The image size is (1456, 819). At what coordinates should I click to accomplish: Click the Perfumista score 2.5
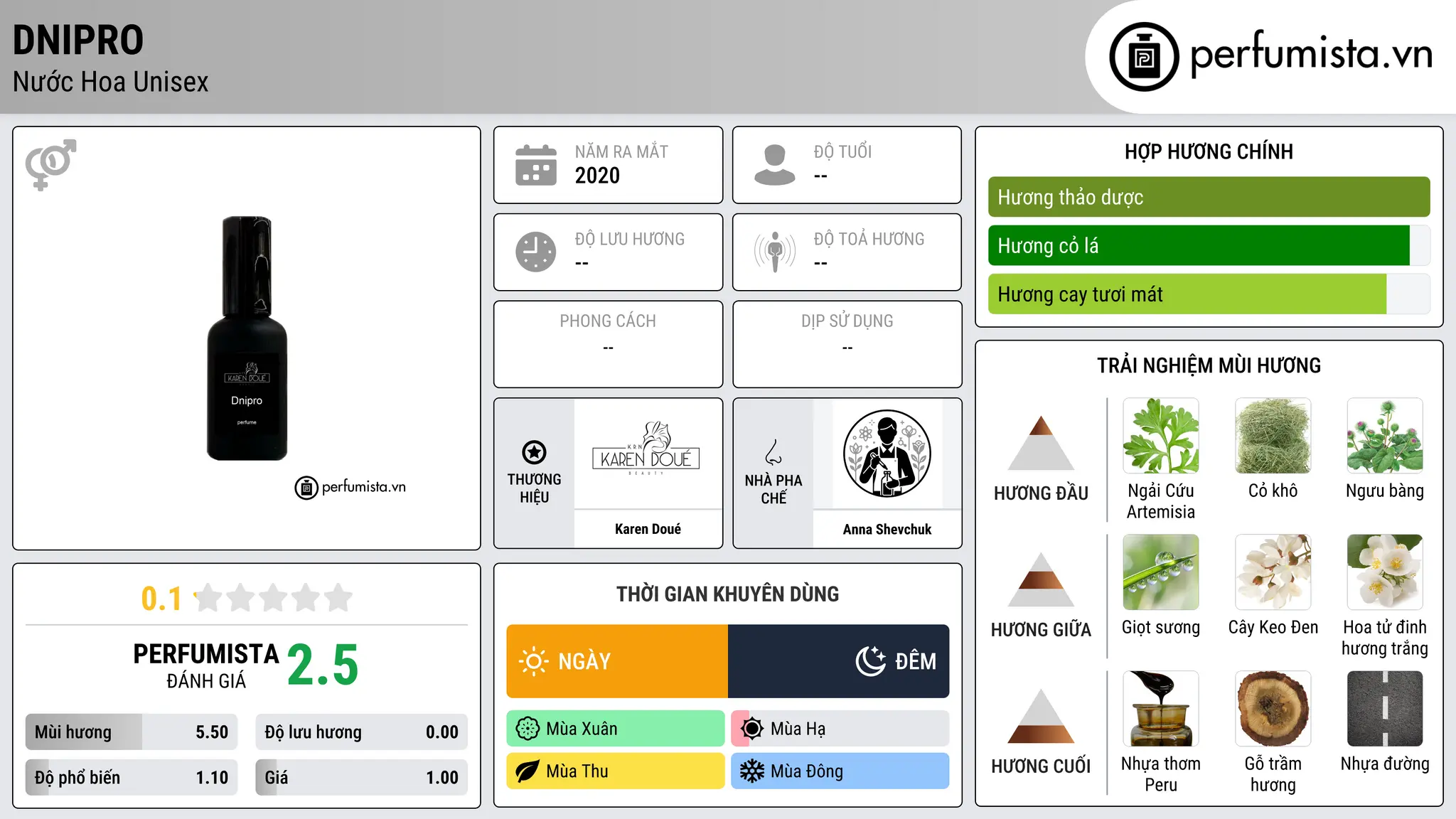323,665
